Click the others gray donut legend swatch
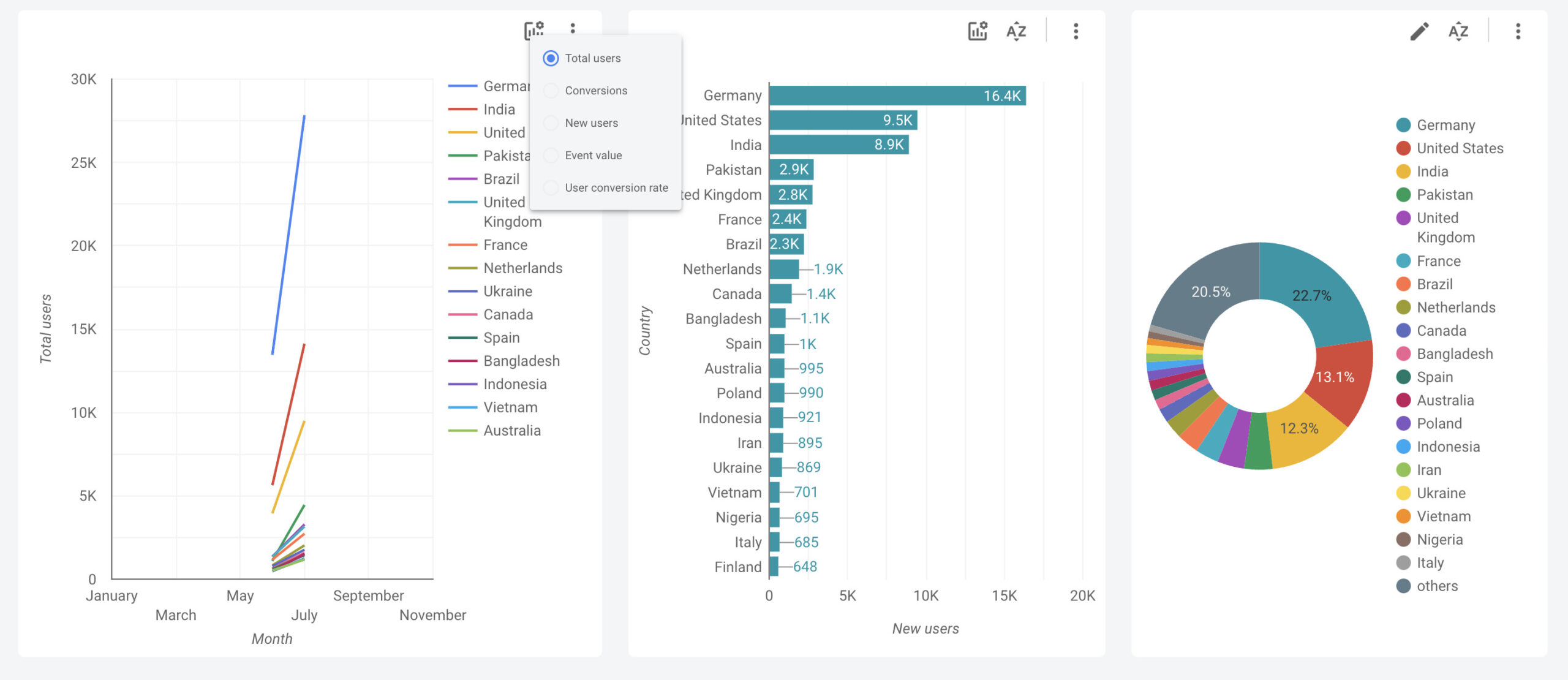Image resolution: width=1568 pixels, height=680 pixels. pos(1403,586)
